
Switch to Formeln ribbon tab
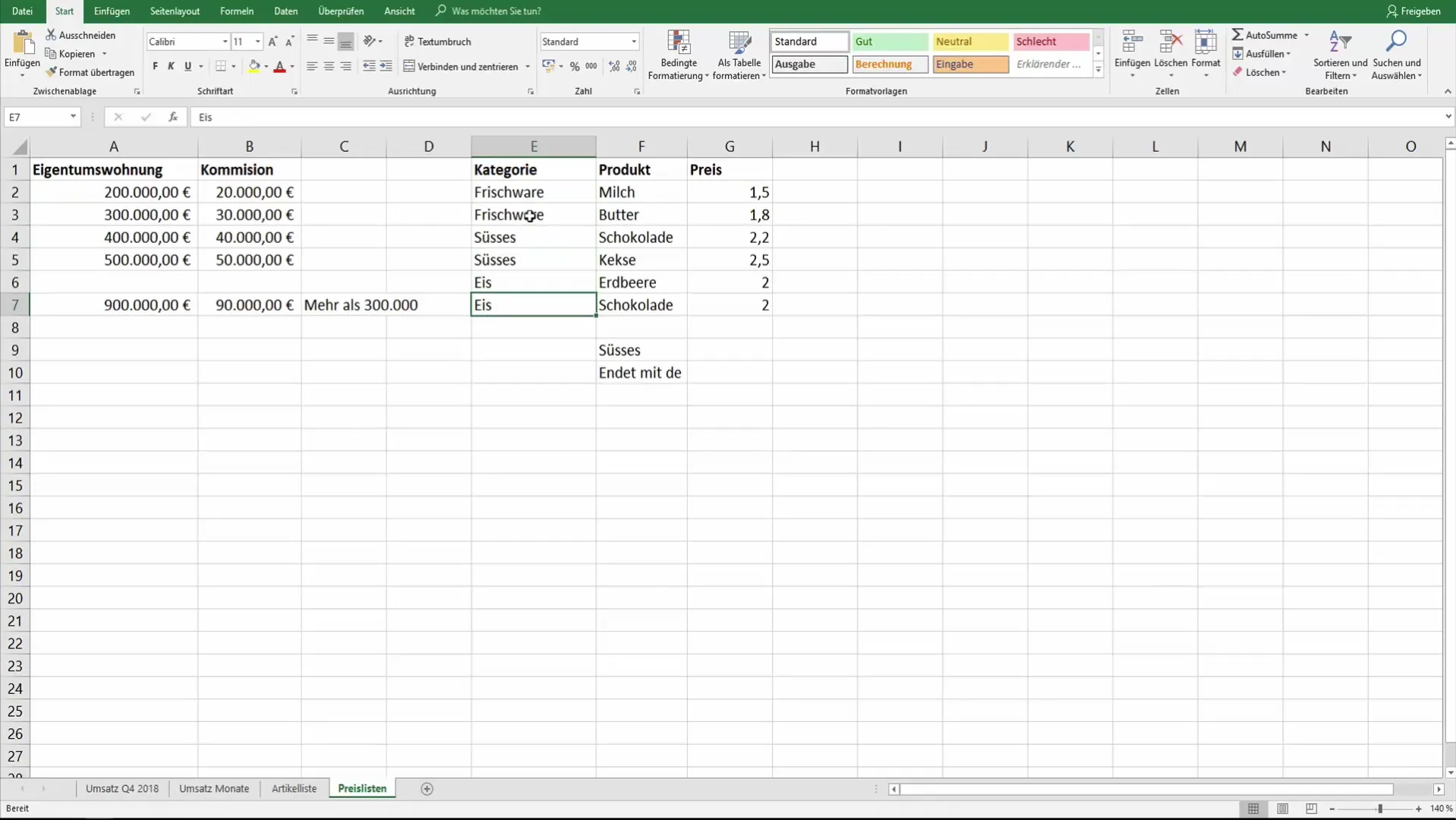(x=237, y=11)
